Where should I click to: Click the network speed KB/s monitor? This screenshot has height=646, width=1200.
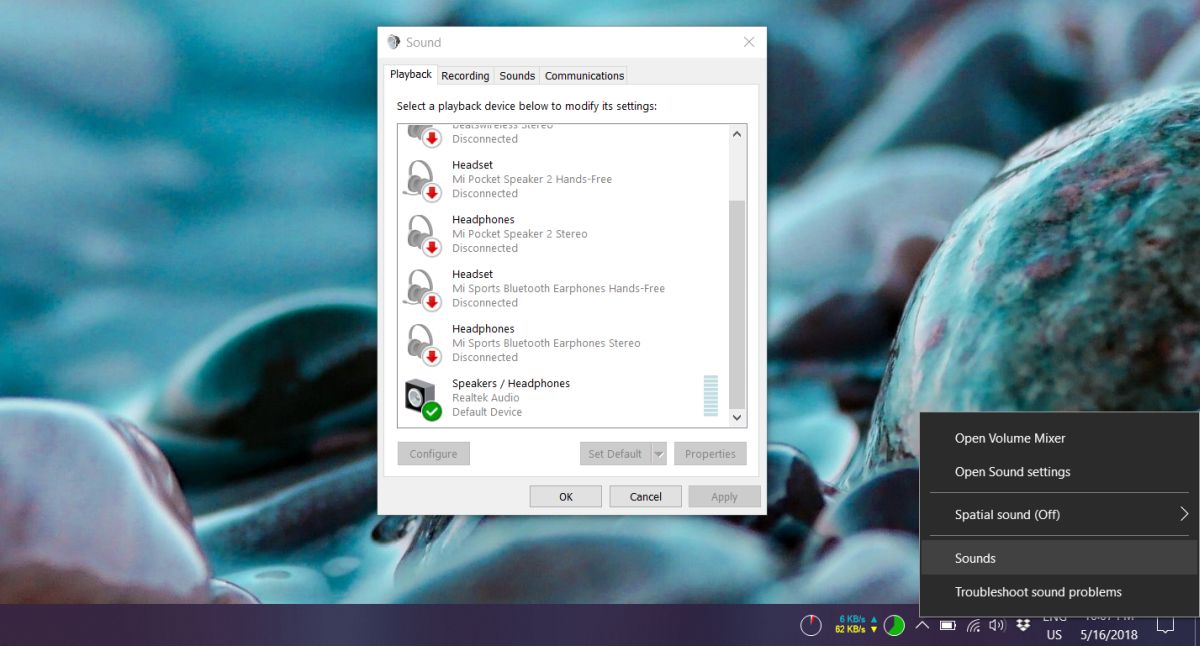(x=858, y=625)
